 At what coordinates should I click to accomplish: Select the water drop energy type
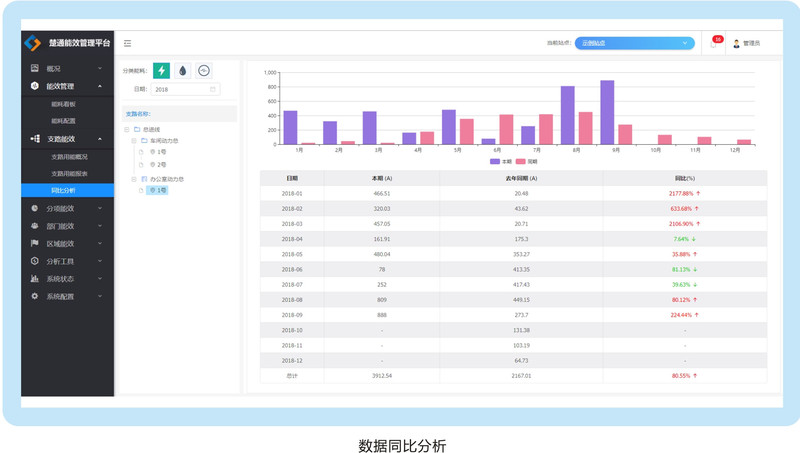click(183, 70)
